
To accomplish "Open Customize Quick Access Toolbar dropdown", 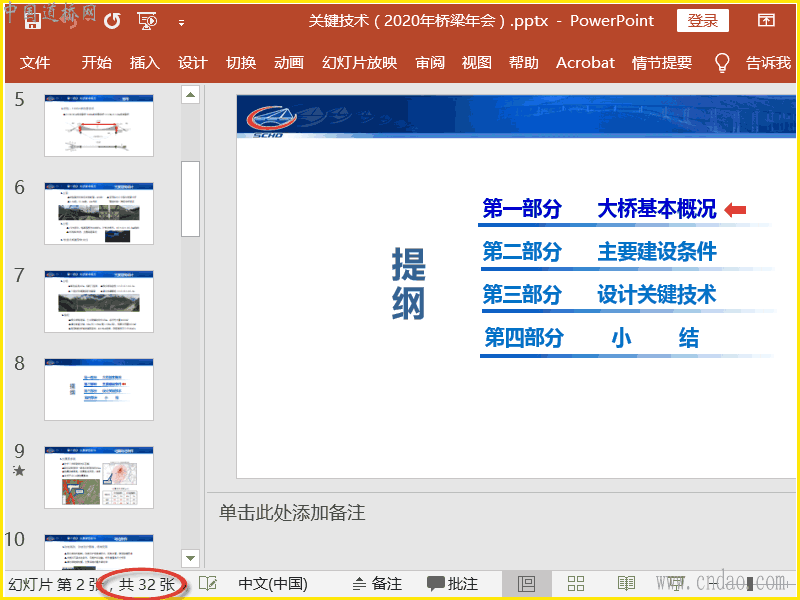I will (x=181, y=22).
